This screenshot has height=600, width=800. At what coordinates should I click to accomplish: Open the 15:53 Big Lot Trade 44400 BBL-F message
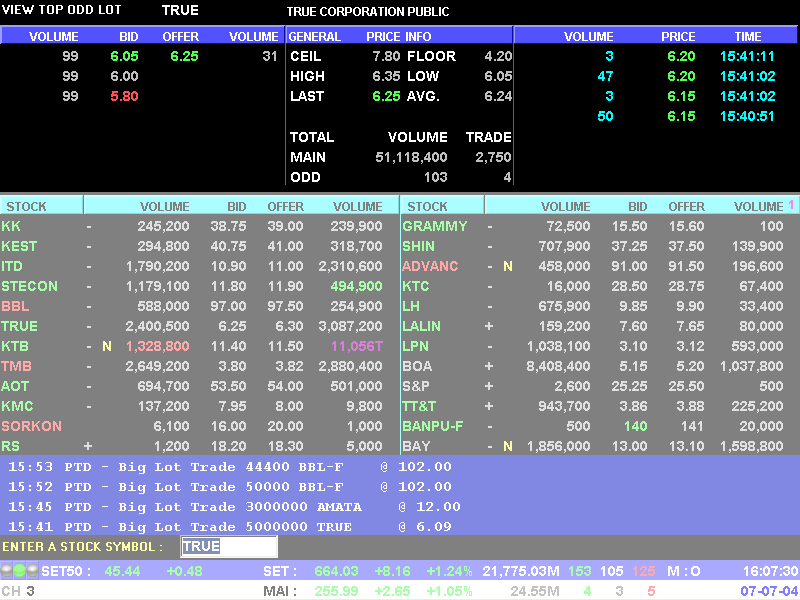coord(230,466)
